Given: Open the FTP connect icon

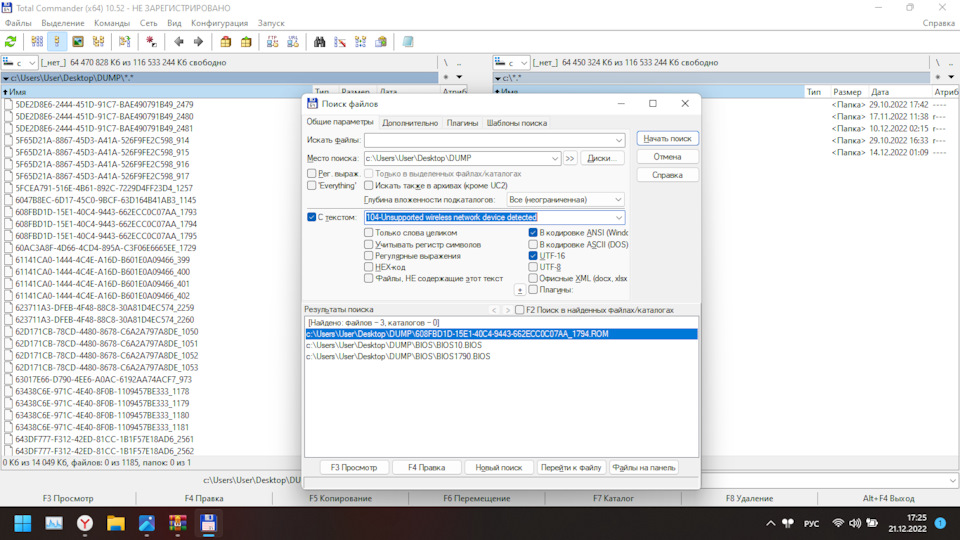Looking at the screenshot, I should [272, 42].
